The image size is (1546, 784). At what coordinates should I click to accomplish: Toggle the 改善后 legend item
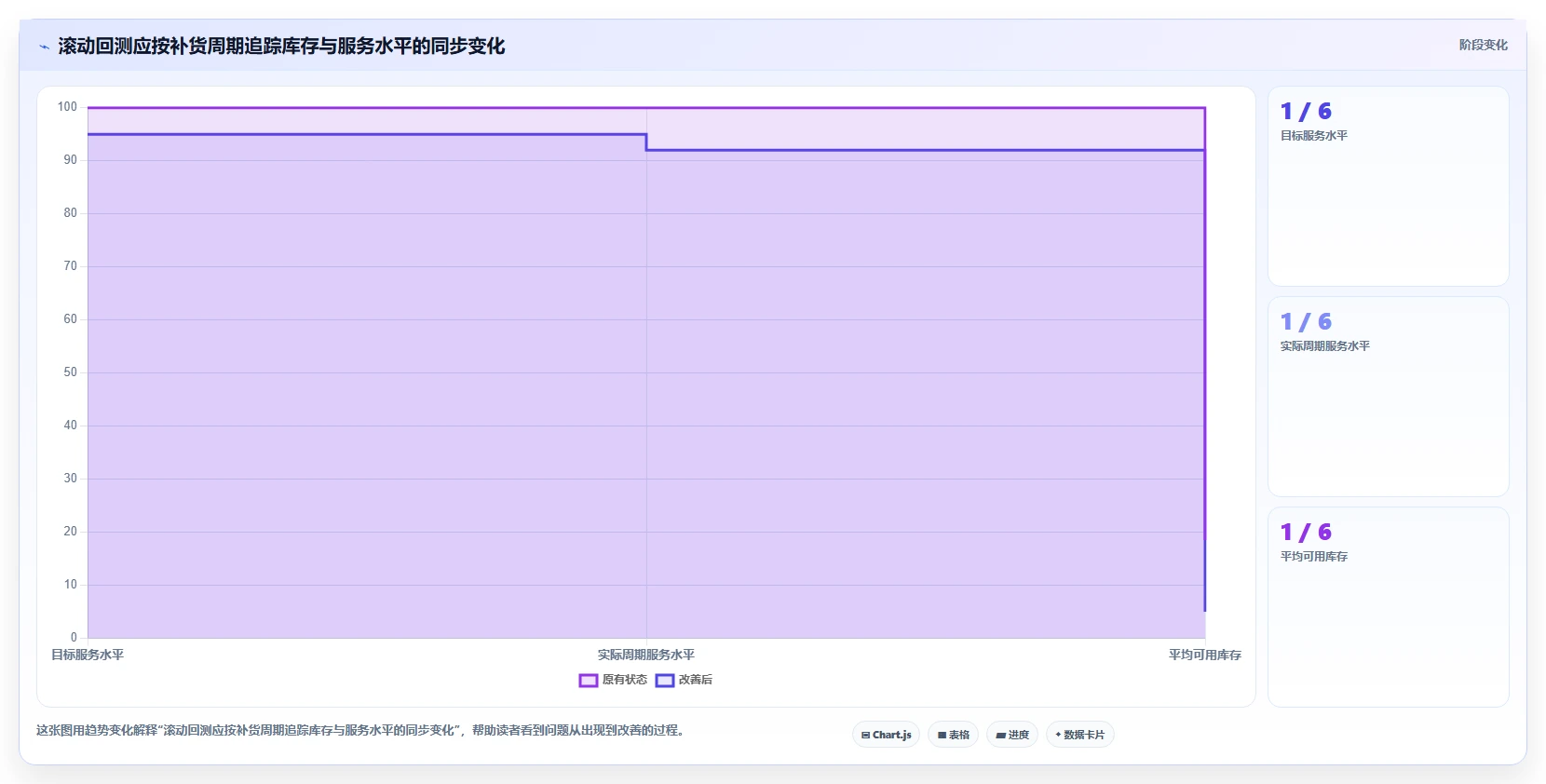point(684,680)
